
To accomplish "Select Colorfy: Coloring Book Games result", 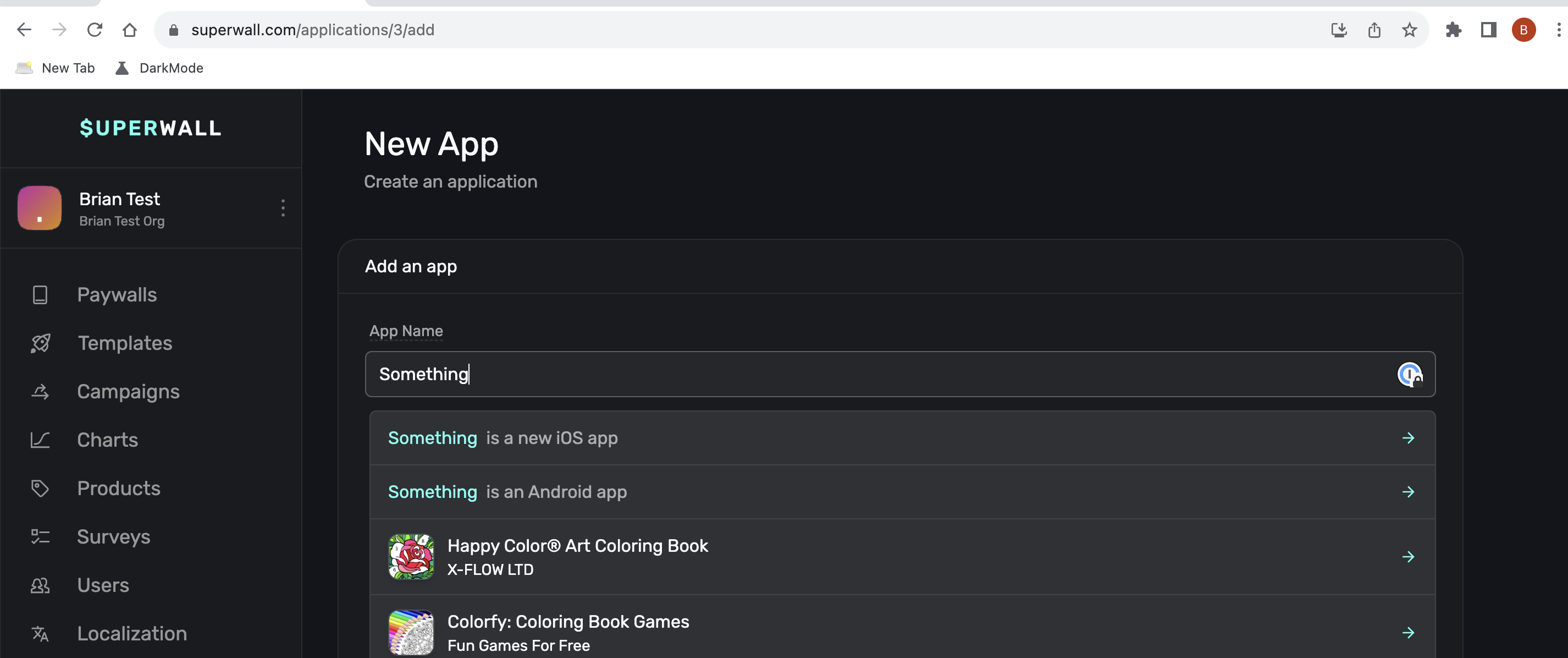I will tap(902, 632).
